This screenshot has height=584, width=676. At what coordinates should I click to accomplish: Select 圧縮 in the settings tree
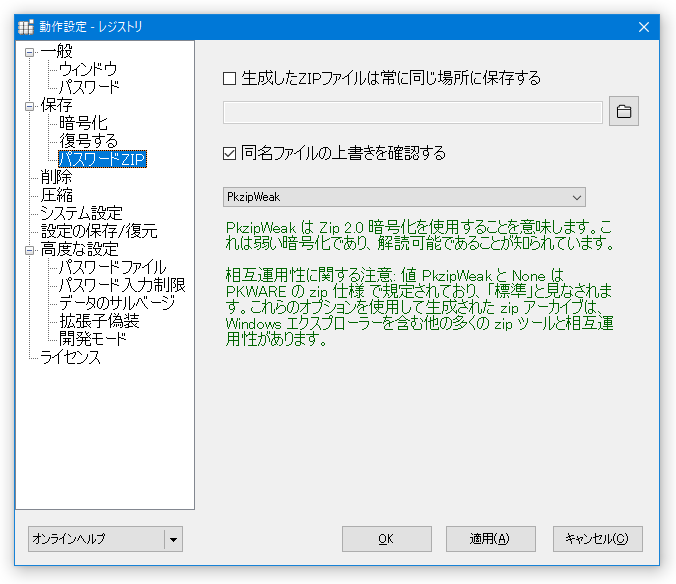point(56,195)
